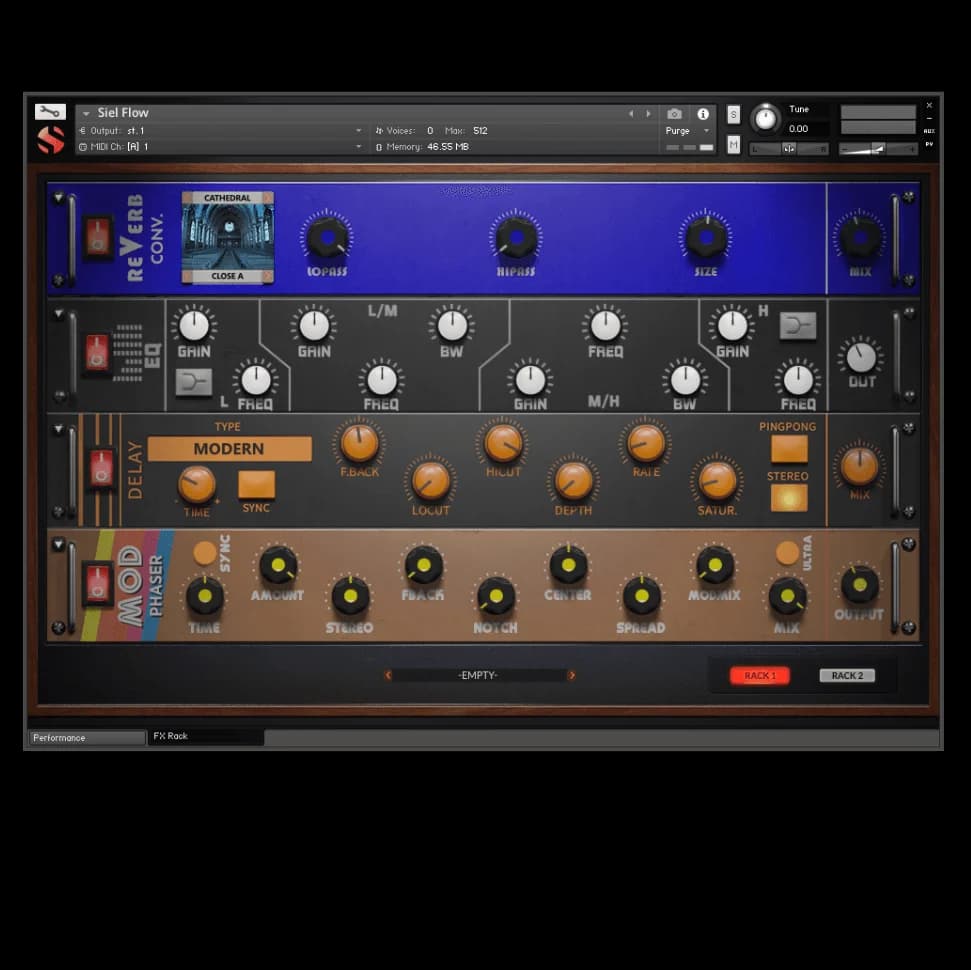The width and height of the screenshot is (971, 970).
Task: Toggle the Reverb power switch
Action: pyautogui.click(x=98, y=238)
